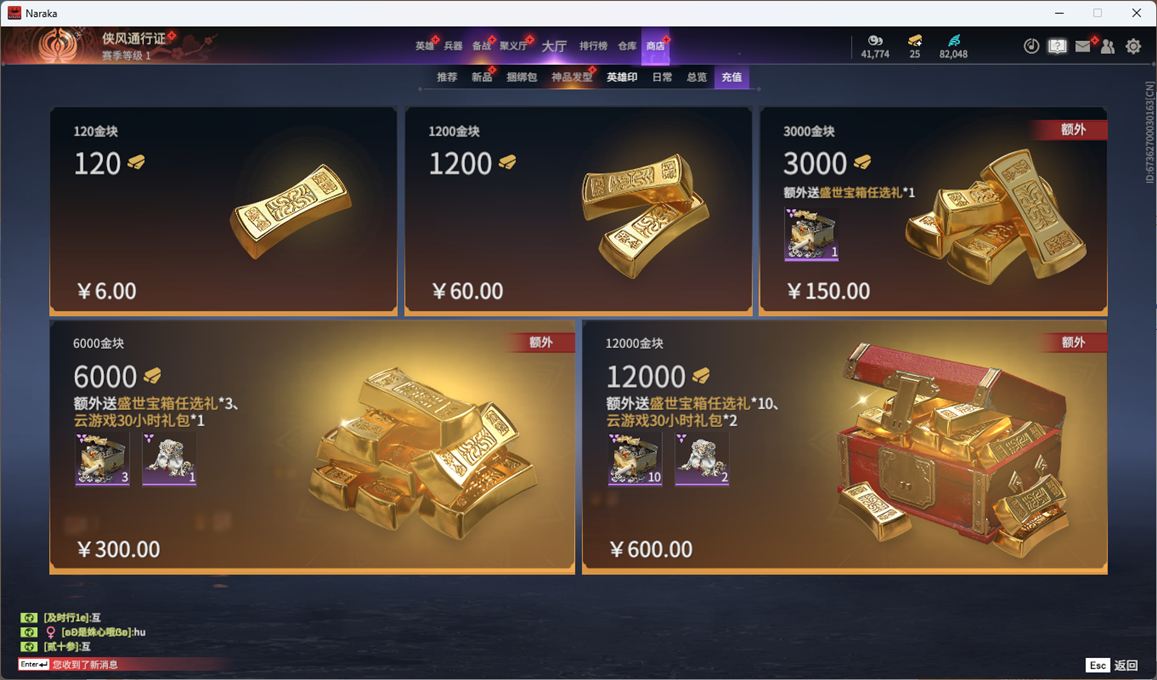Open the settings gear icon
The width and height of the screenshot is (1157, 680).
[x=1133, y=46]
